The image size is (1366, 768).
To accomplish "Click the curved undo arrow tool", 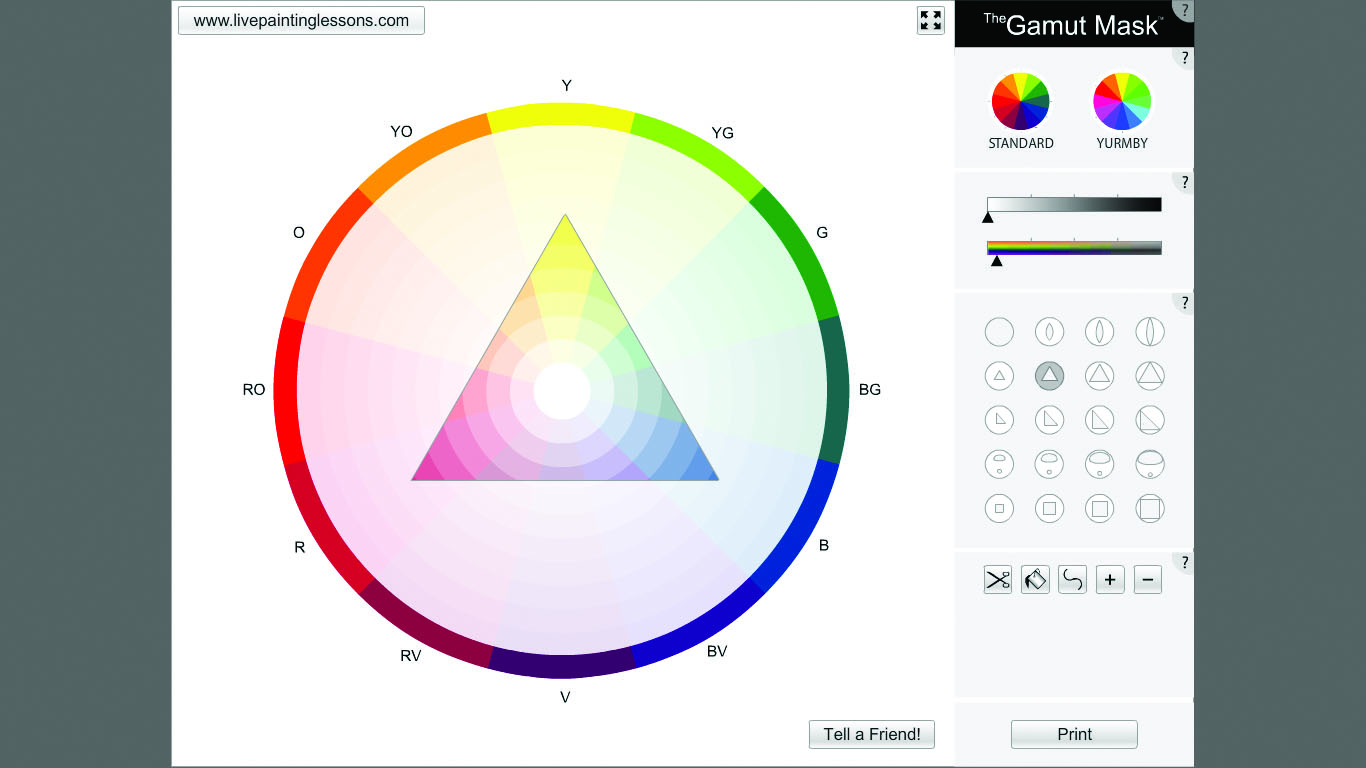I will (1072, 579).
